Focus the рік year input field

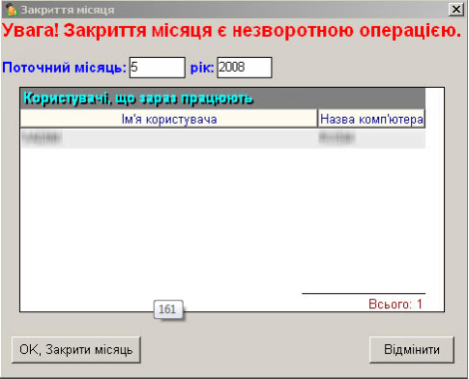click(244, 67)
